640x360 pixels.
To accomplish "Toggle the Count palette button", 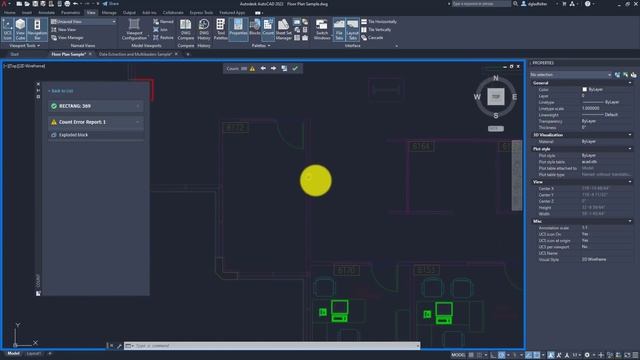I will tap(268, 29).
